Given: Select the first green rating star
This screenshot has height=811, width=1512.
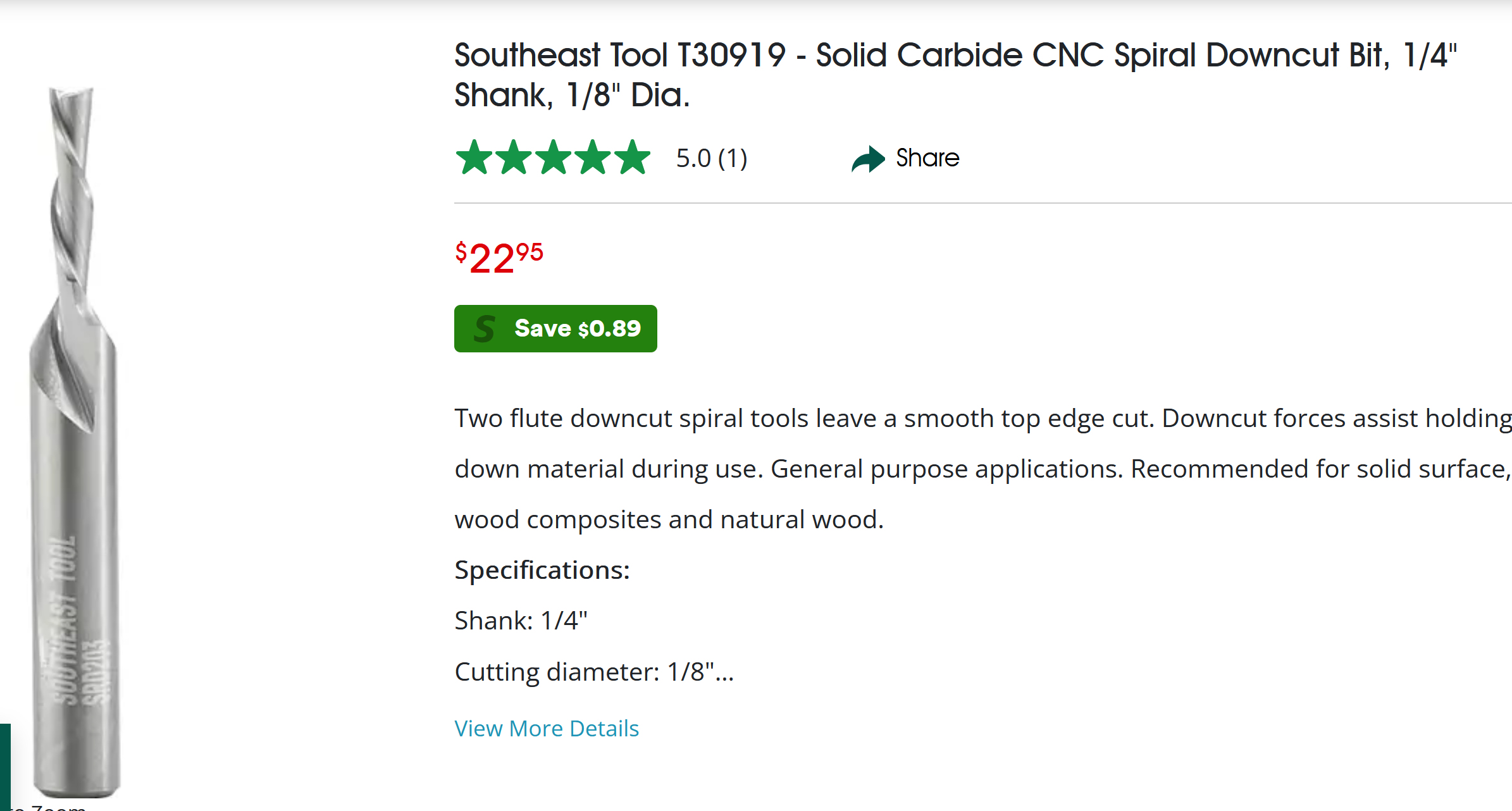Looking at the screenshot, I should point(474,157).
